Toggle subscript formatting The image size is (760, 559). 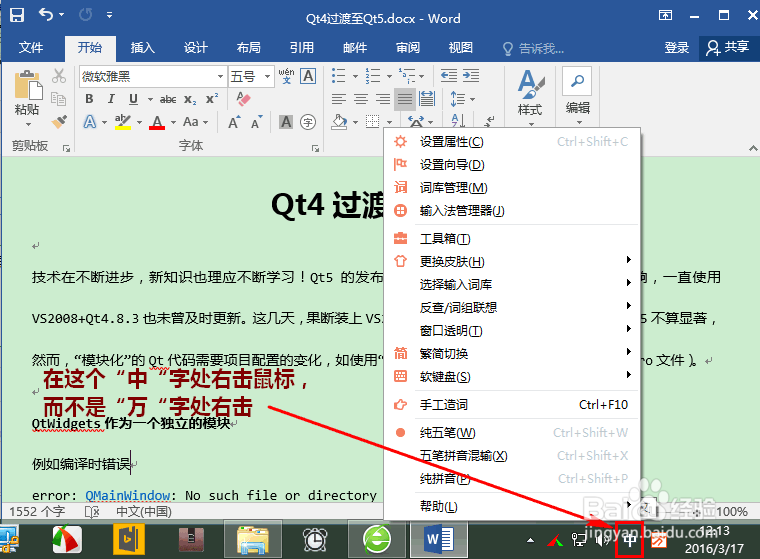190,99
